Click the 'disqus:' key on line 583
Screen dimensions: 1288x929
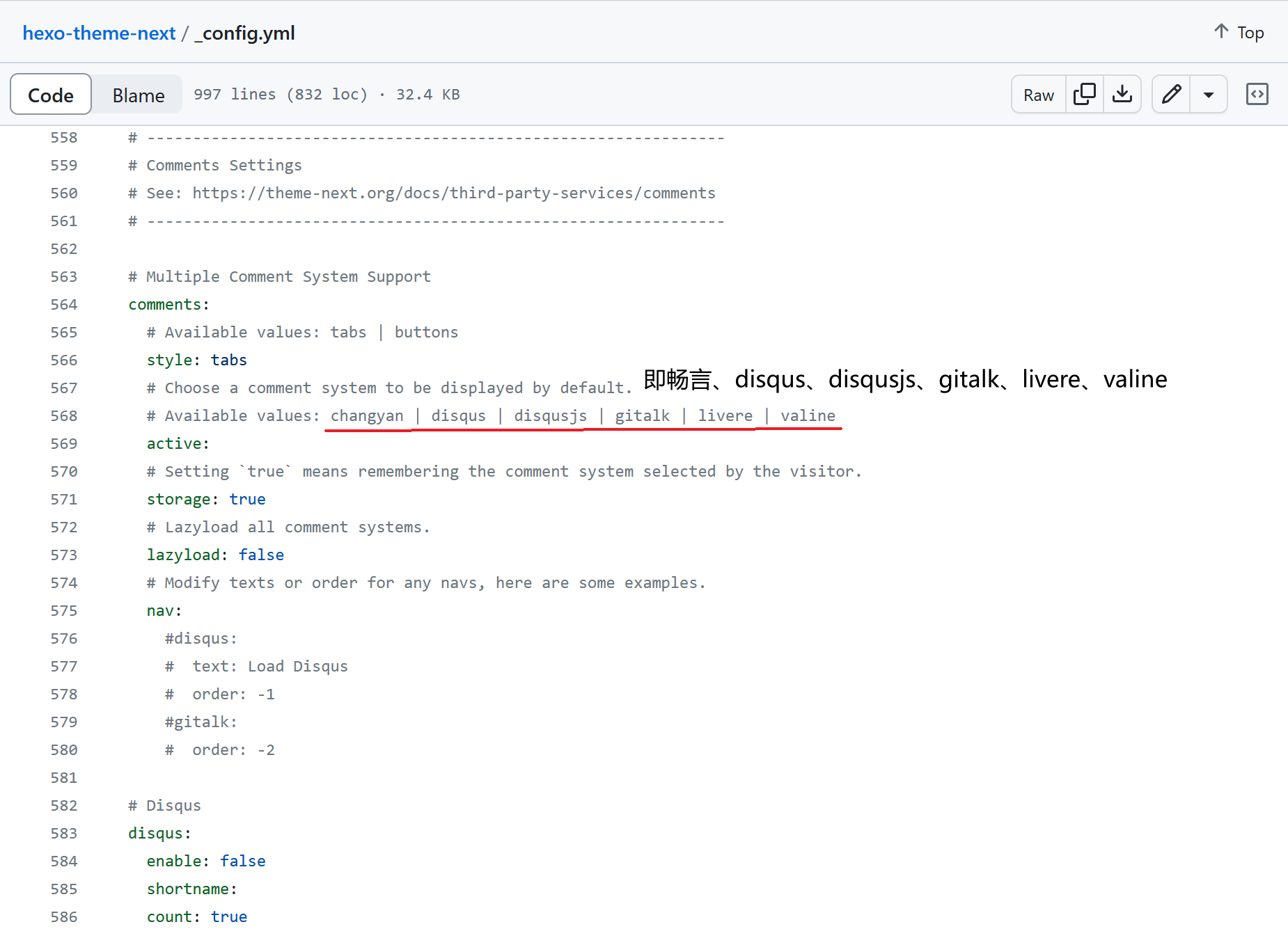pos(160,834)
